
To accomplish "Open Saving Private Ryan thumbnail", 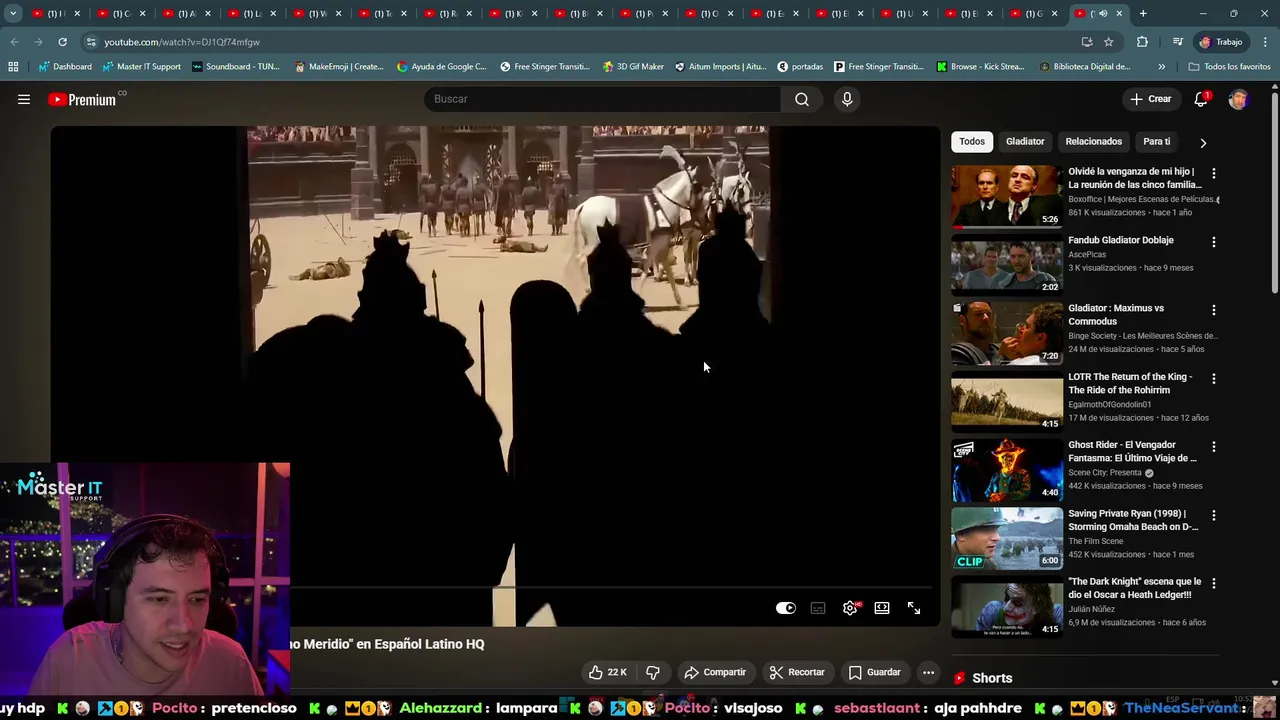I will pyautogui.click(x=1007, y=538).
